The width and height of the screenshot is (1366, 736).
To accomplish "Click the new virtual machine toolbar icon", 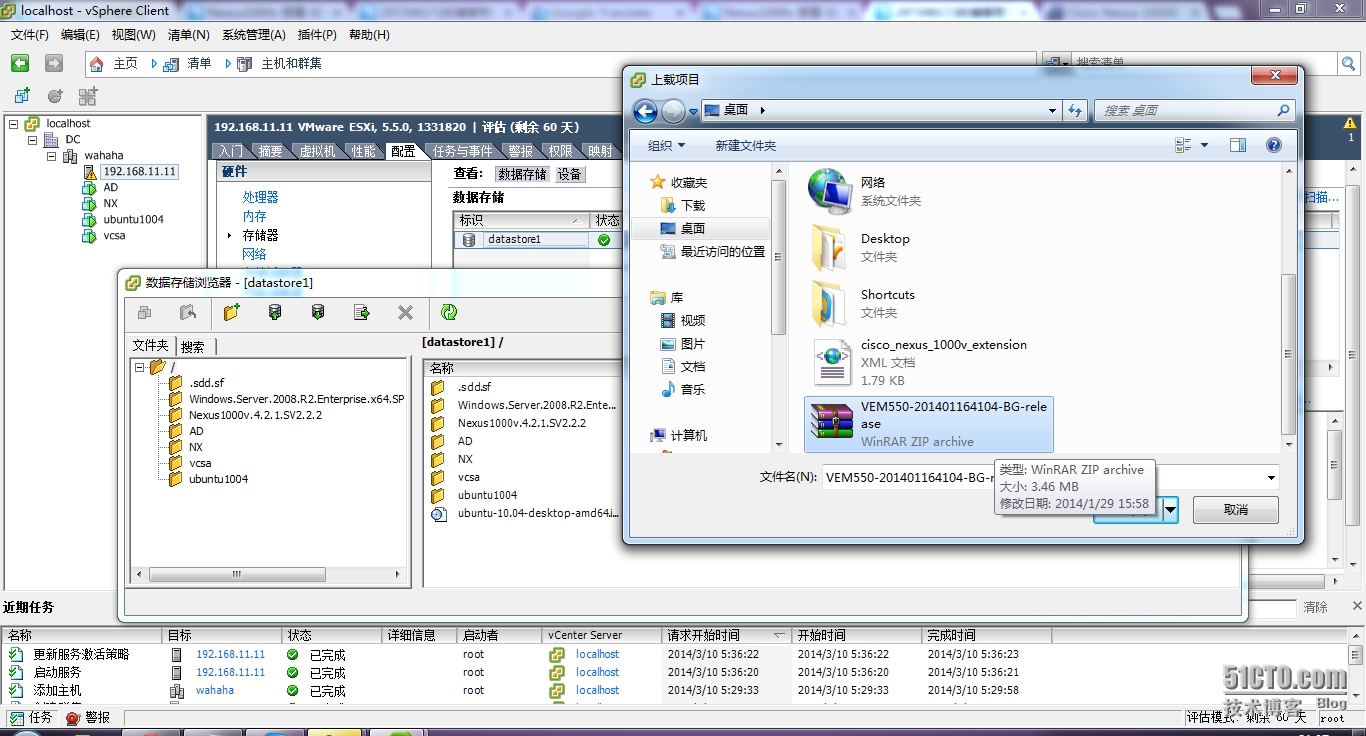I will [22, 96].
